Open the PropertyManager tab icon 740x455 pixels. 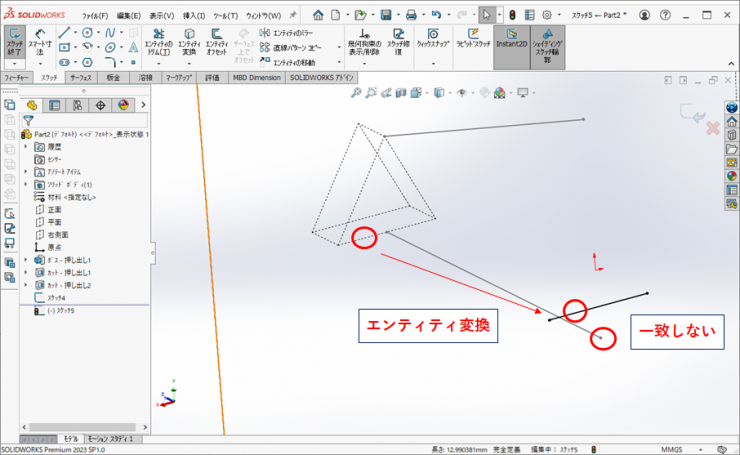tap(54, 105)
